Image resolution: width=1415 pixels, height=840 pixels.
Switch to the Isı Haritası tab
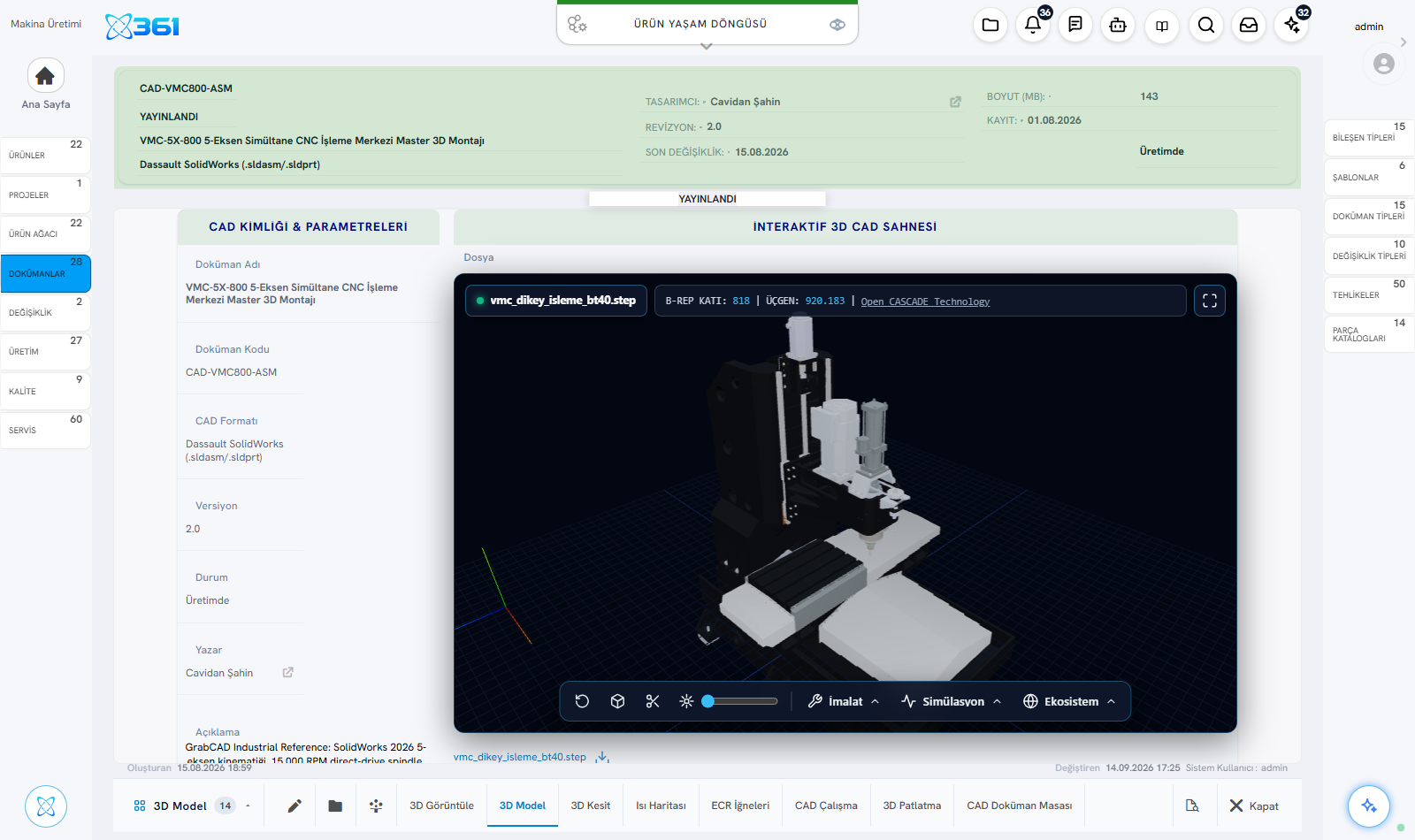coord(661,806)
